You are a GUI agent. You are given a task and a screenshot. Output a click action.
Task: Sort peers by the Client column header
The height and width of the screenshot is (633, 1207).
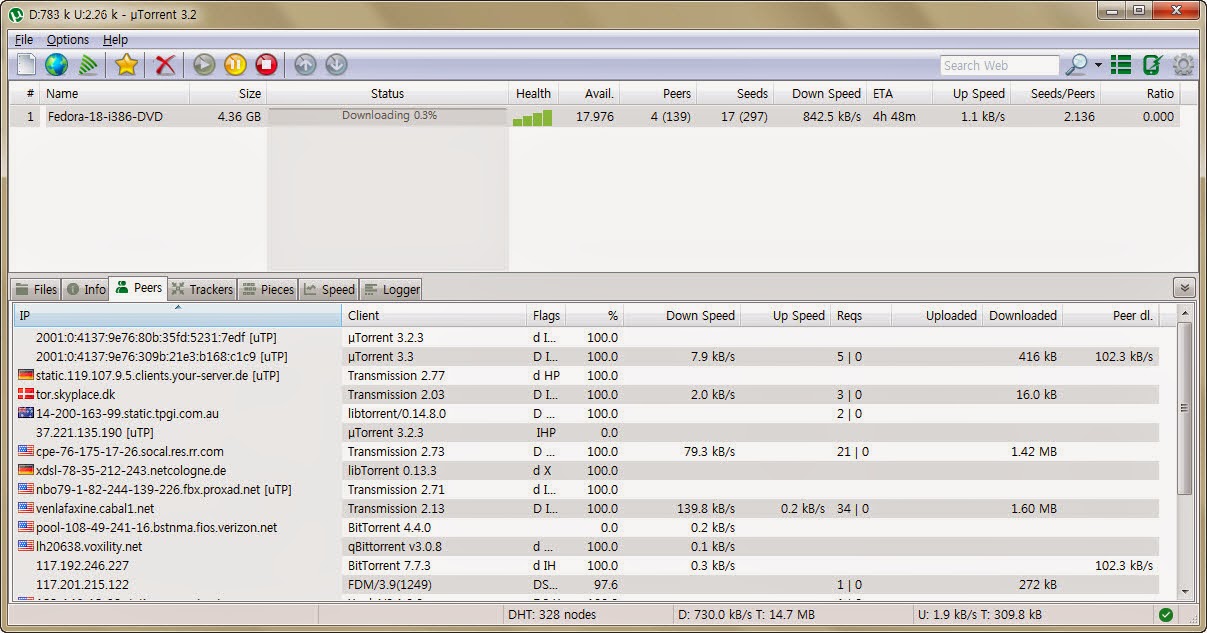click(x=434, y=315)
